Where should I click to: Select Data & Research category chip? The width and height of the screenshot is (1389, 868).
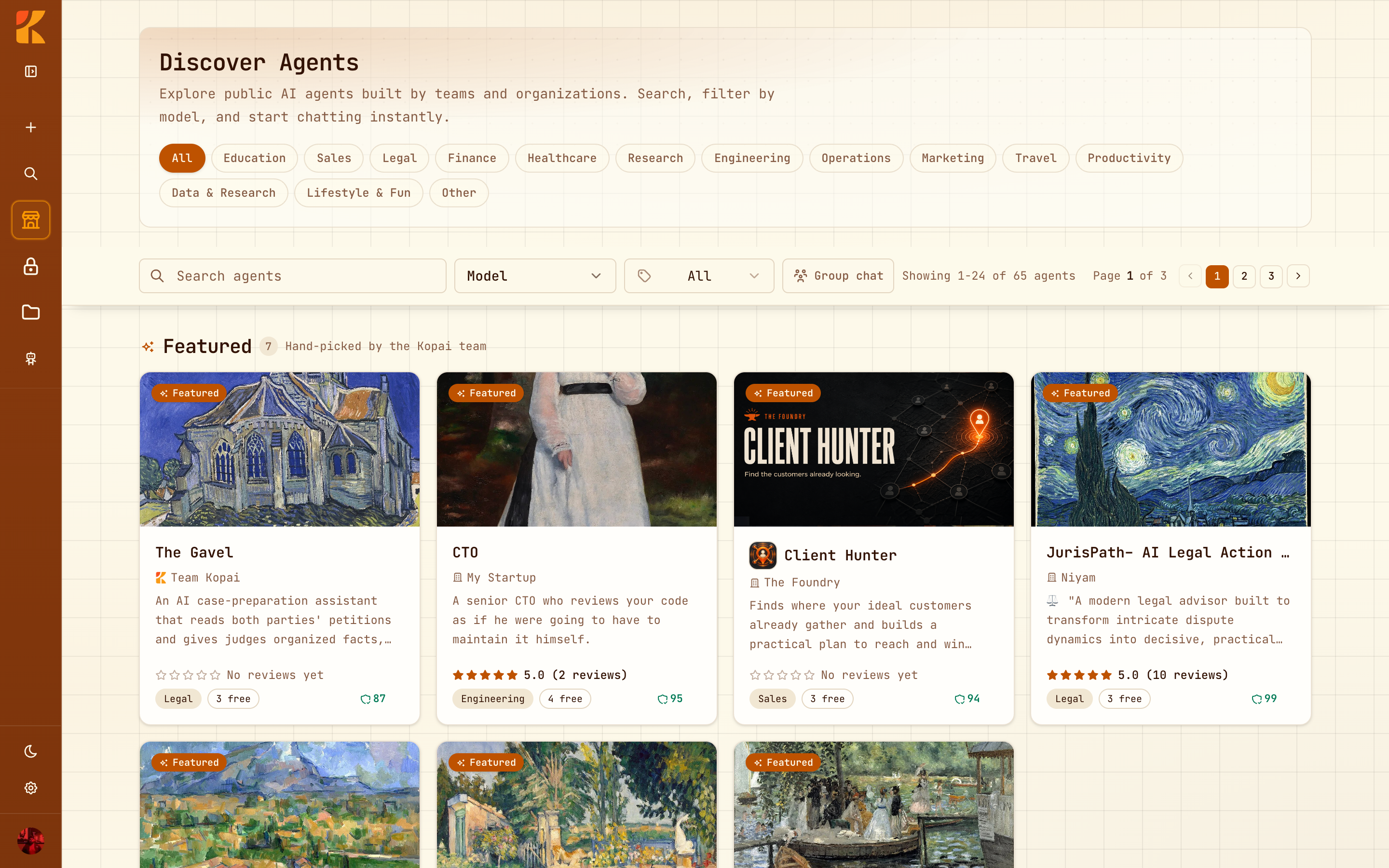223,193
